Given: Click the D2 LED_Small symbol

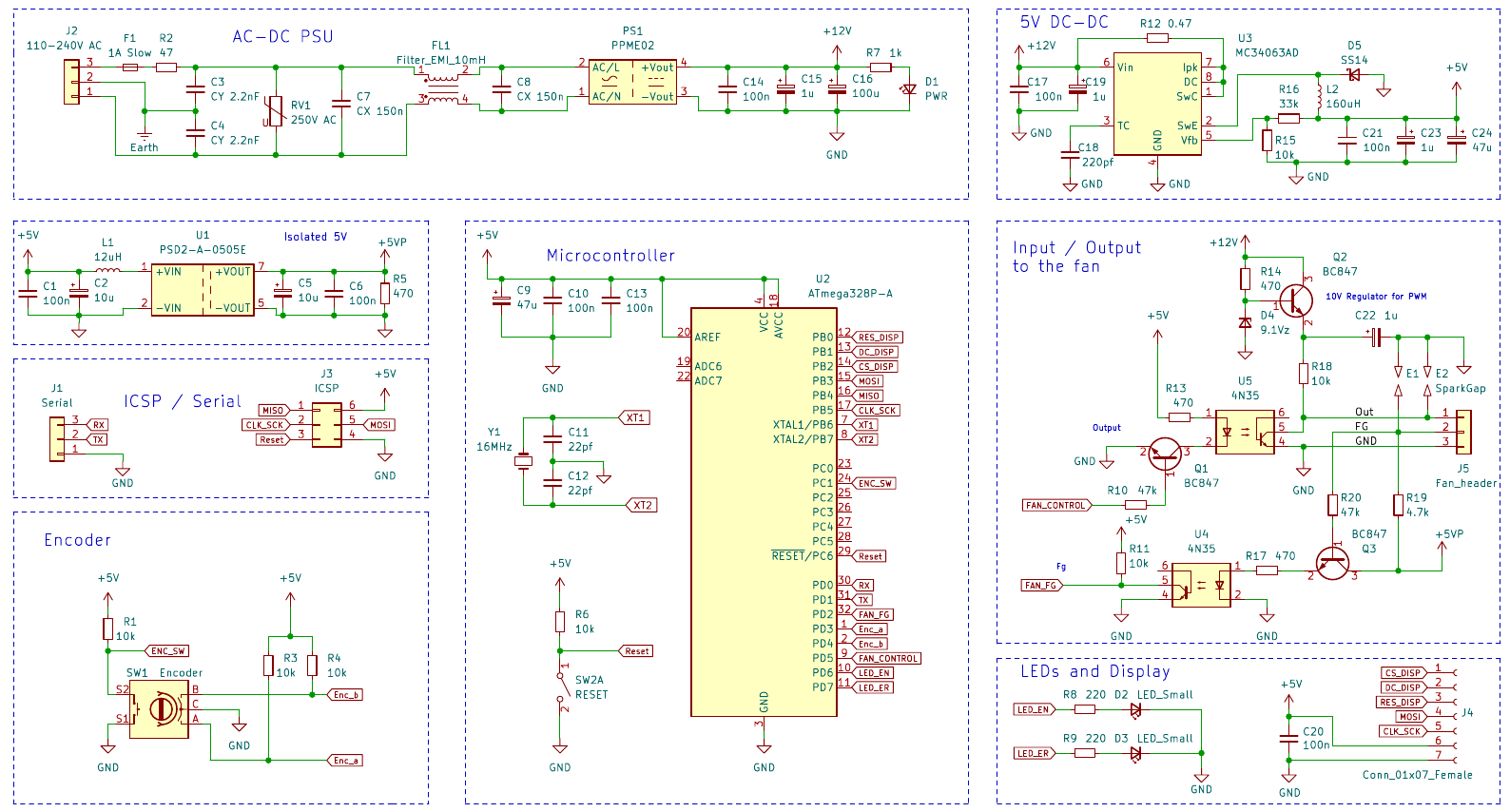Looking at the screenshot, I should click(x=1135, y=709).
